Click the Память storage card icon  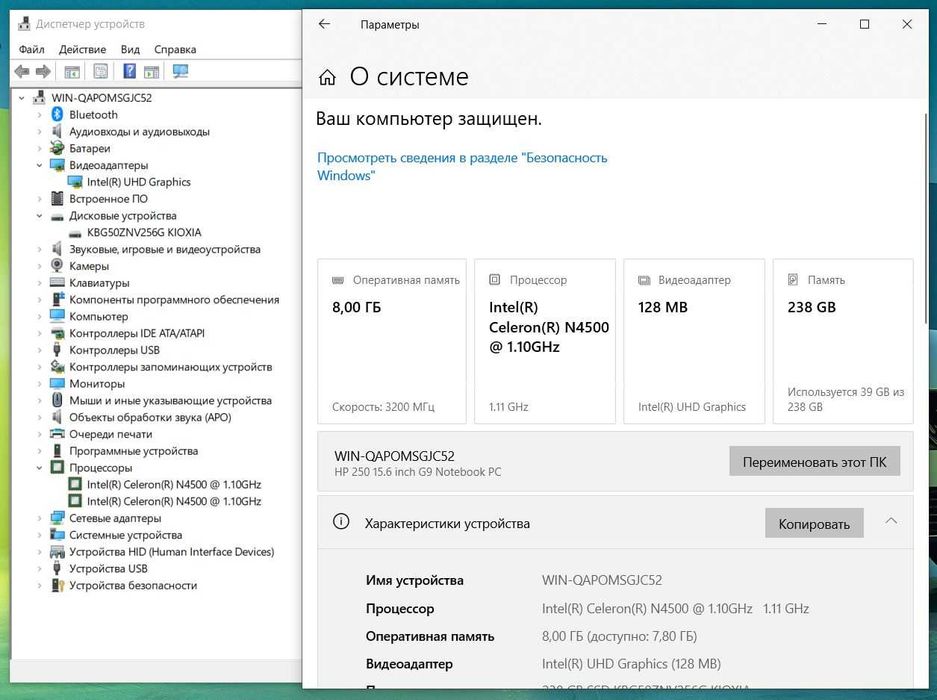click(793, 279)
